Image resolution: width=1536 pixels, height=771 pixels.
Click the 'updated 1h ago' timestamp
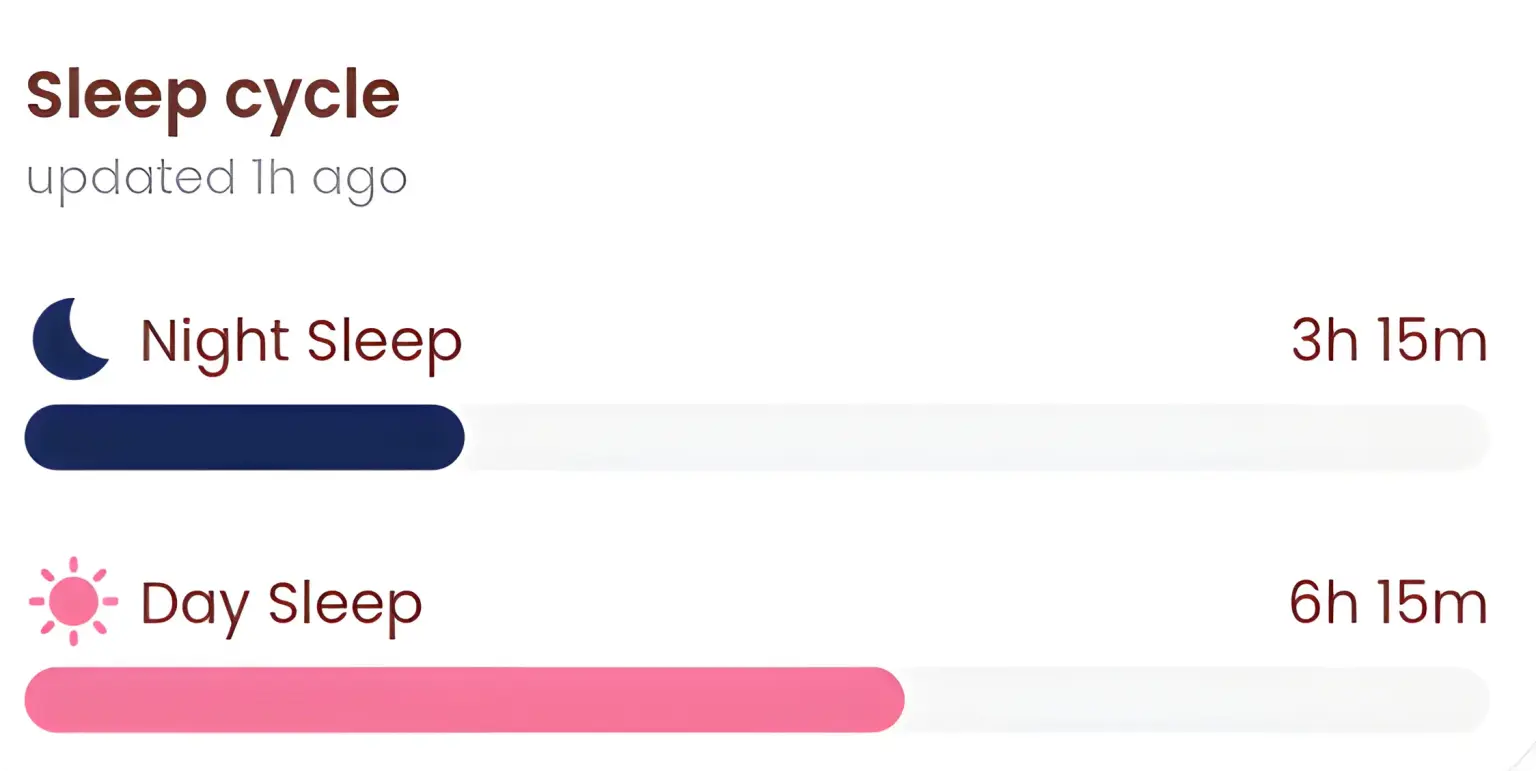216,178
